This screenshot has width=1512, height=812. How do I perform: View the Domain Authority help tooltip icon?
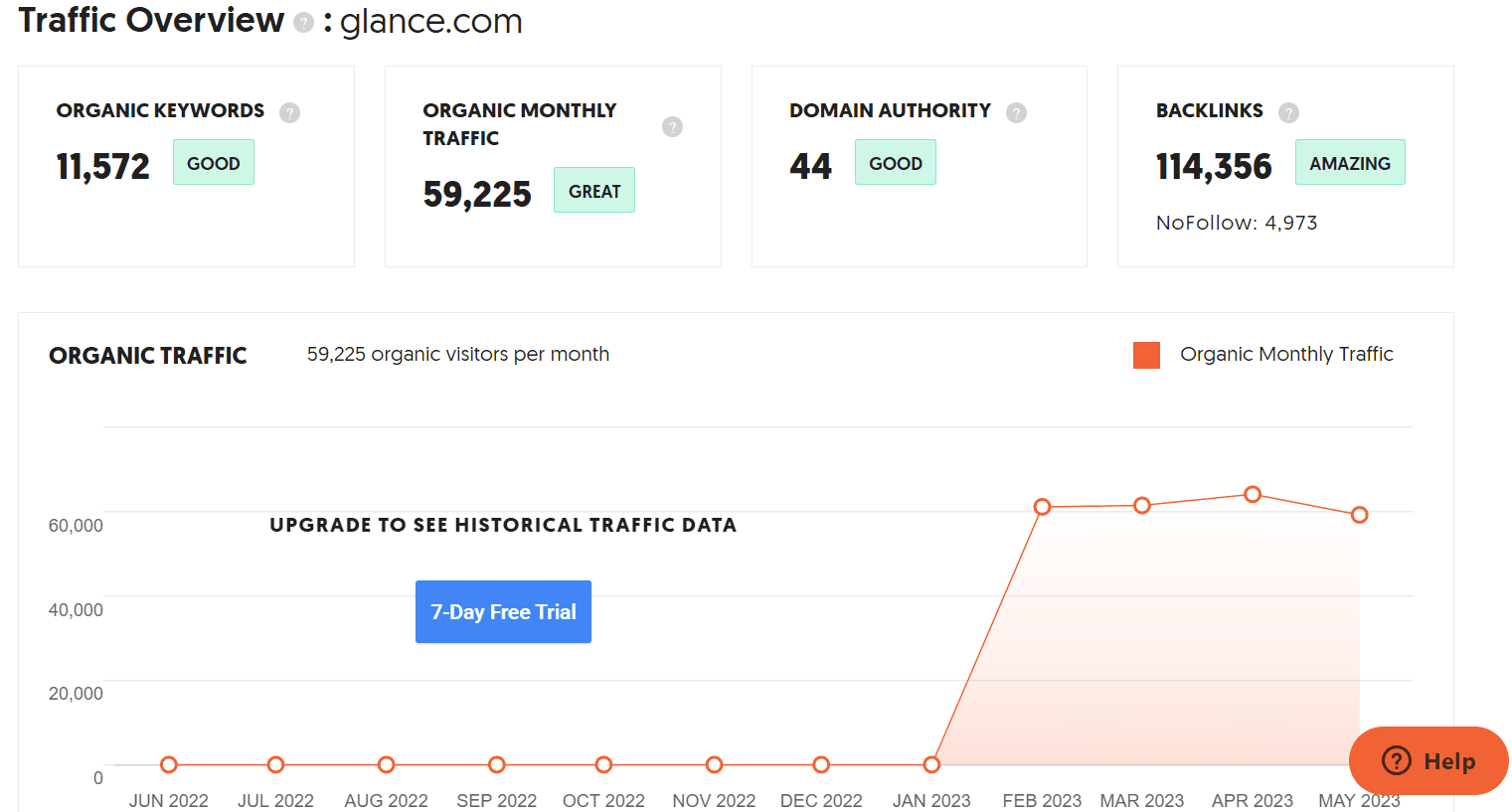pos(1016,112)
